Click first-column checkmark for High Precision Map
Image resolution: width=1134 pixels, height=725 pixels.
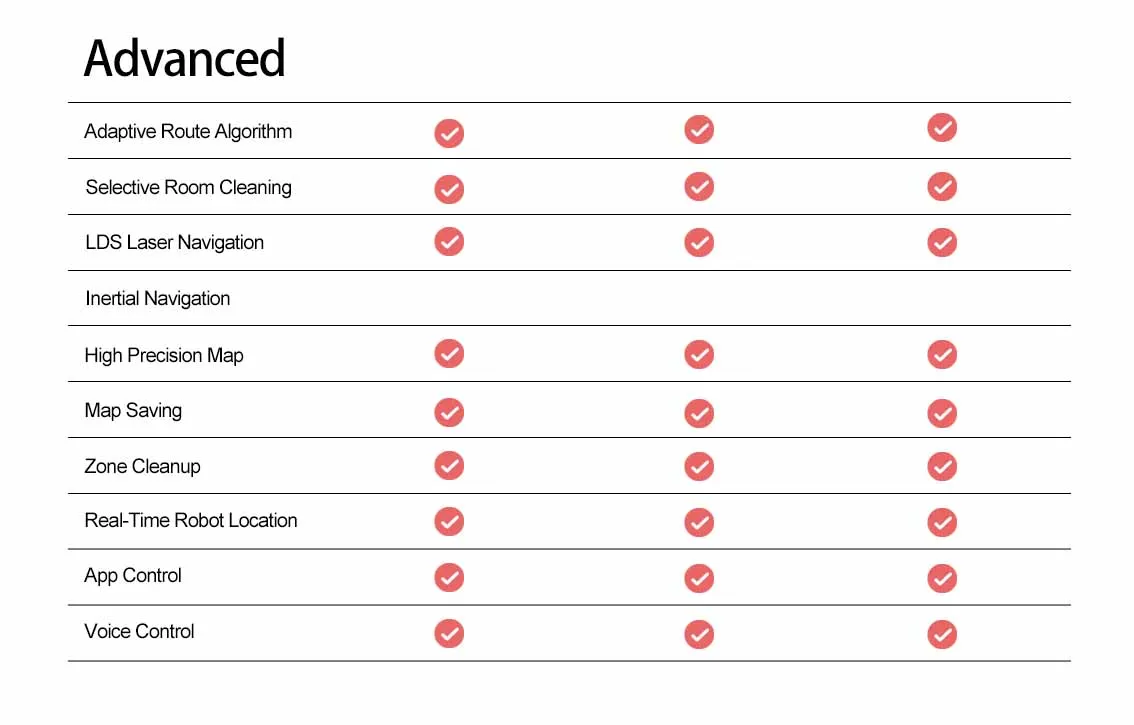tap(449, 354)
